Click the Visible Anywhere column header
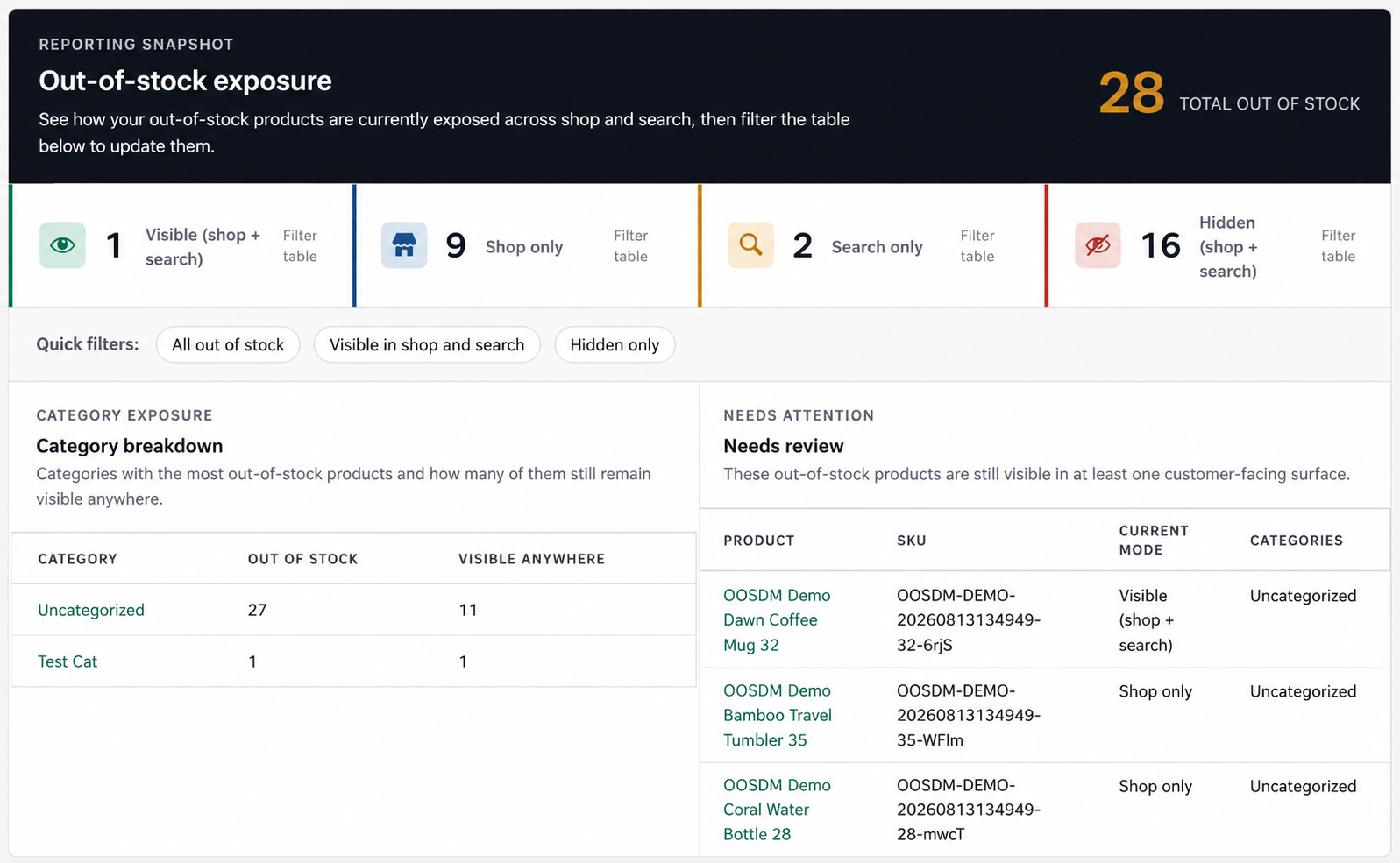Screen dimensions: 1400x863 [x=532, y=559]
